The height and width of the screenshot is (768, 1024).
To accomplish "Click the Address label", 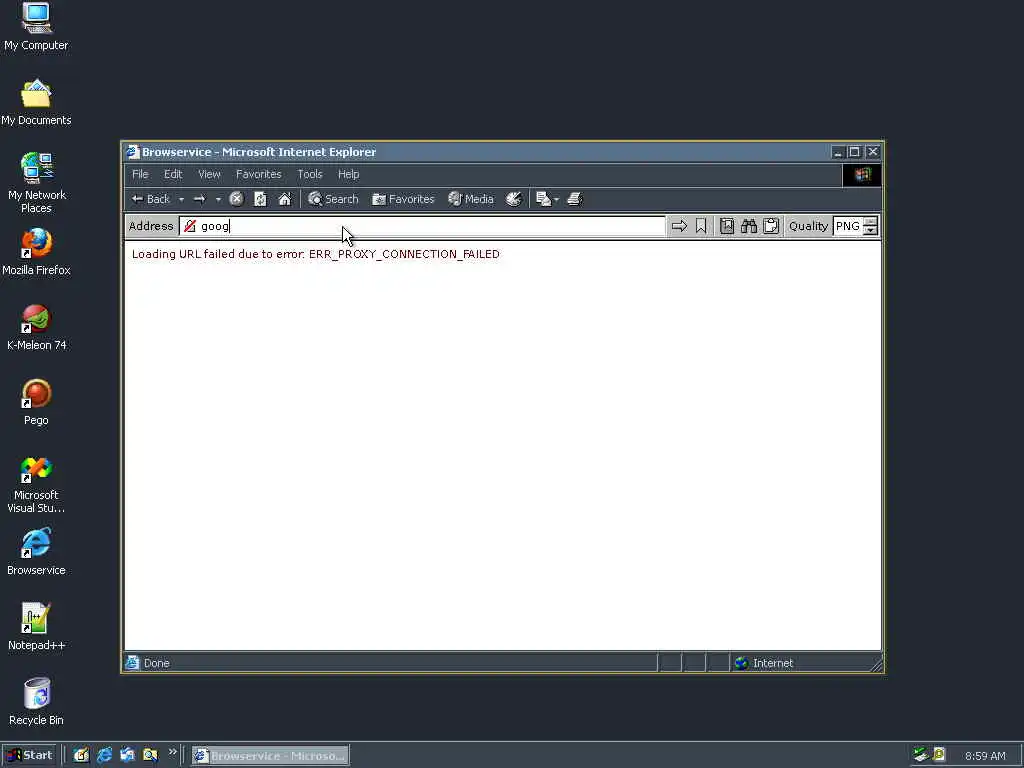I will (151, 226).
